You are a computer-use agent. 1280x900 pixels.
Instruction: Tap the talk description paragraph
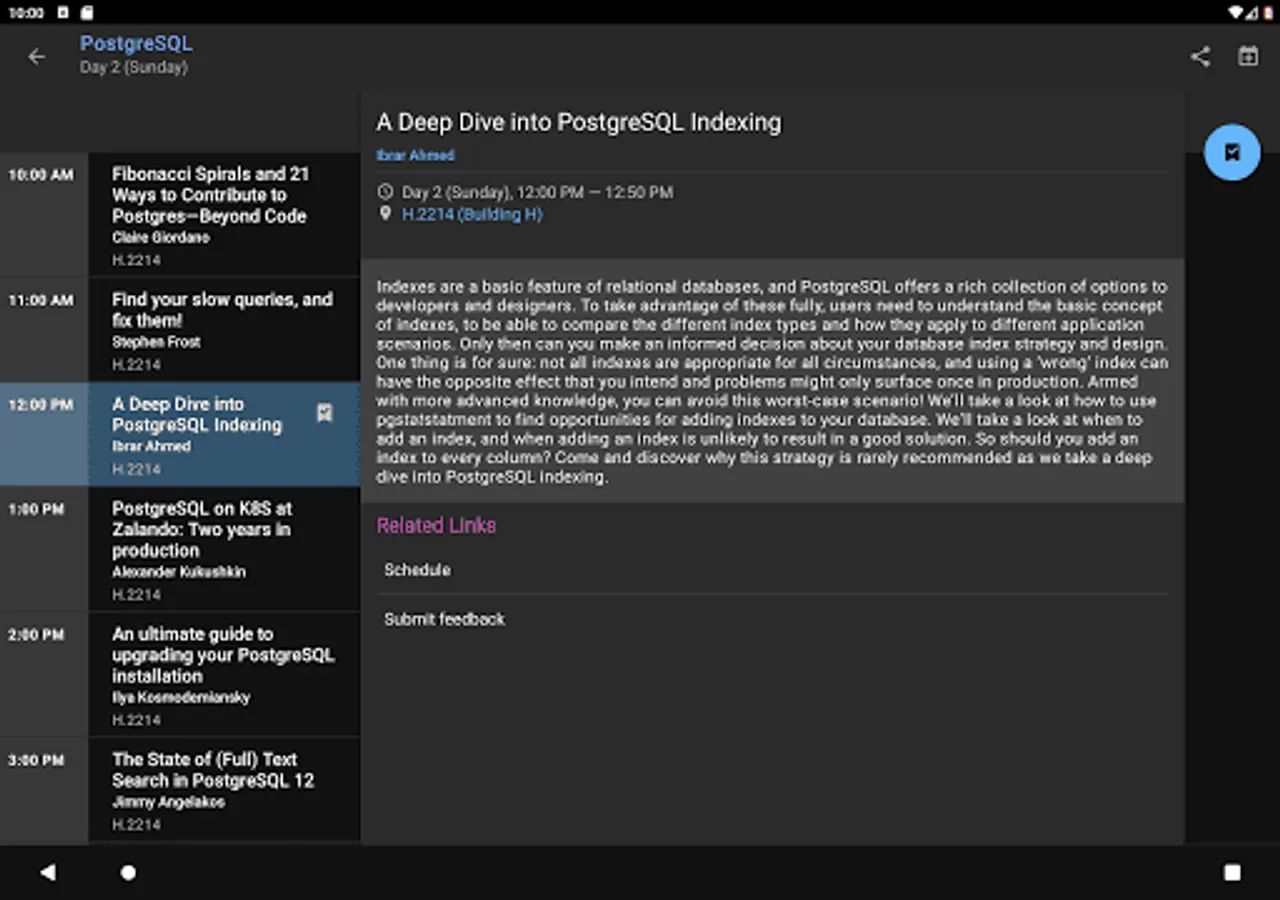tap(772, 381)
